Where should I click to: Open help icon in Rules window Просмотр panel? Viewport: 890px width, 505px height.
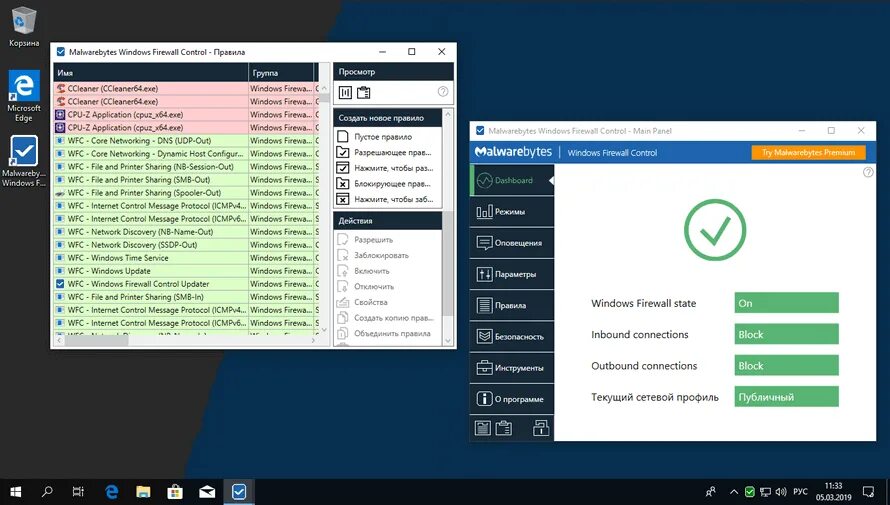(x=443, y=91)
